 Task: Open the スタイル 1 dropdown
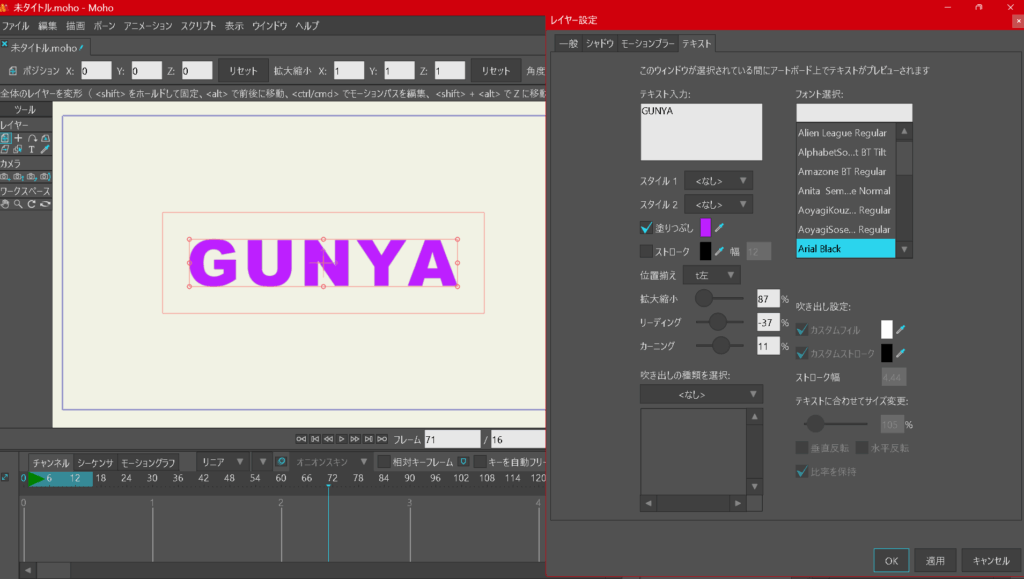(x=718, y=181)
